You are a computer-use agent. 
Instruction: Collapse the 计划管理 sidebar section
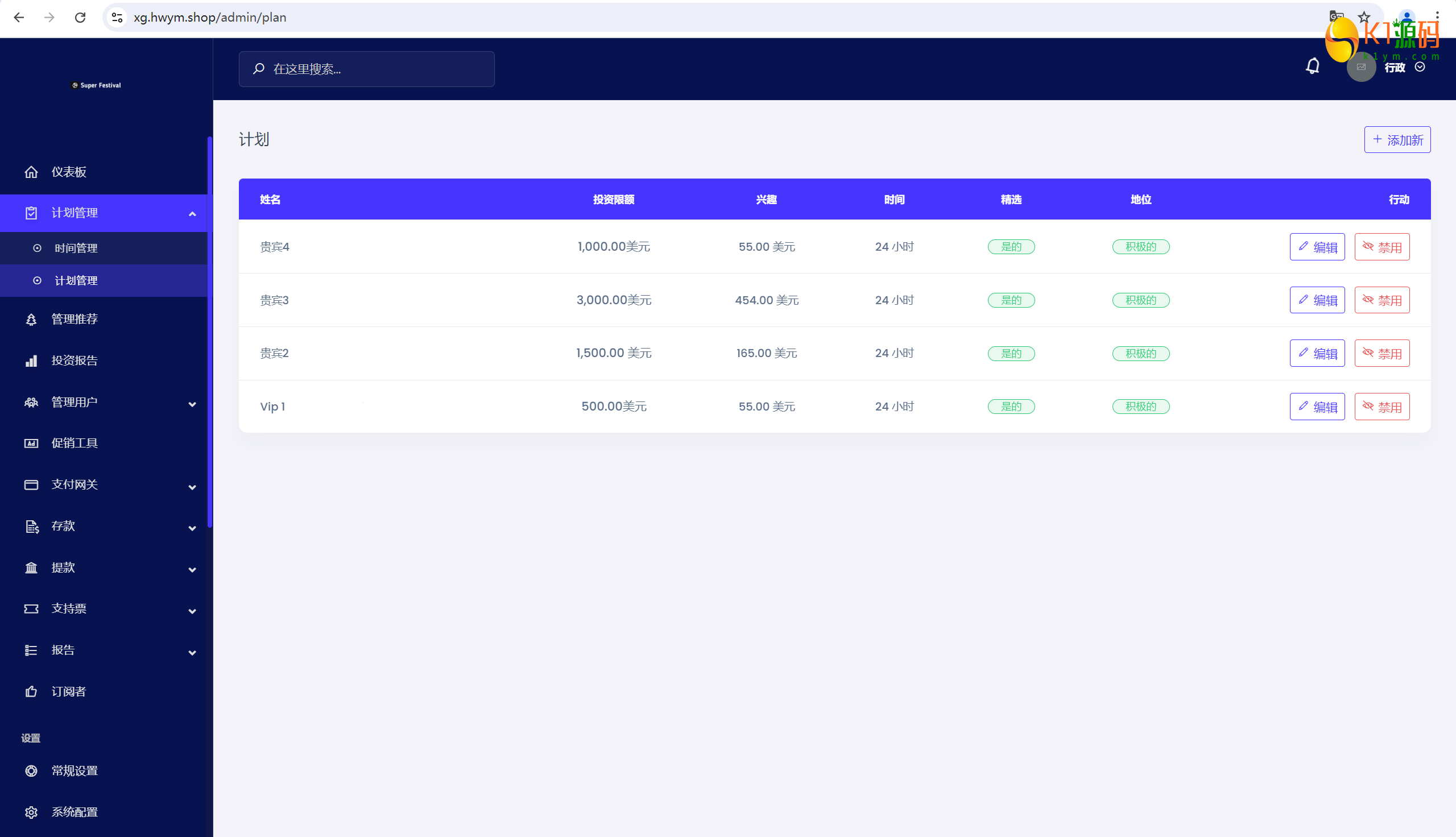[192, 214]
